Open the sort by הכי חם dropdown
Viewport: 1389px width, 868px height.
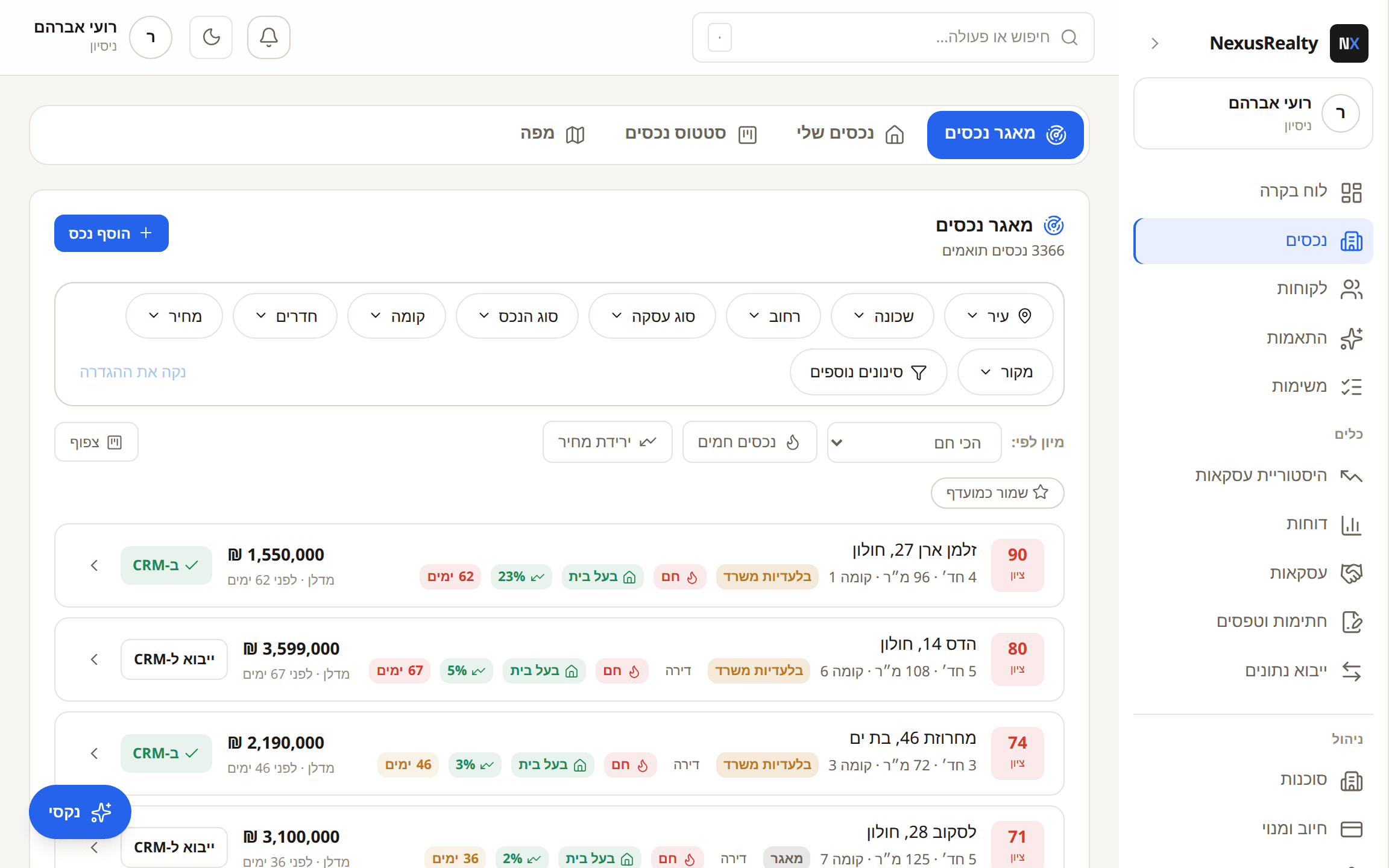915,442
